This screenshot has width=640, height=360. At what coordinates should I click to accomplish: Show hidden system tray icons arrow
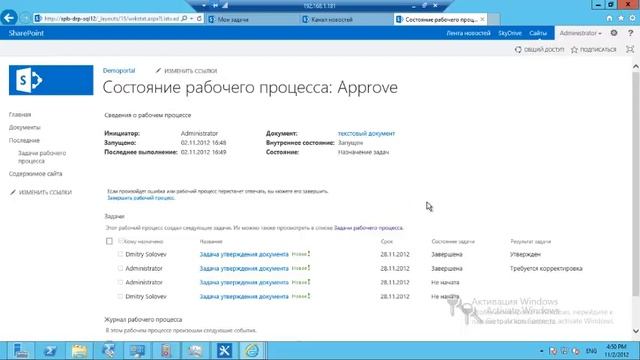[x=542, y=351]
